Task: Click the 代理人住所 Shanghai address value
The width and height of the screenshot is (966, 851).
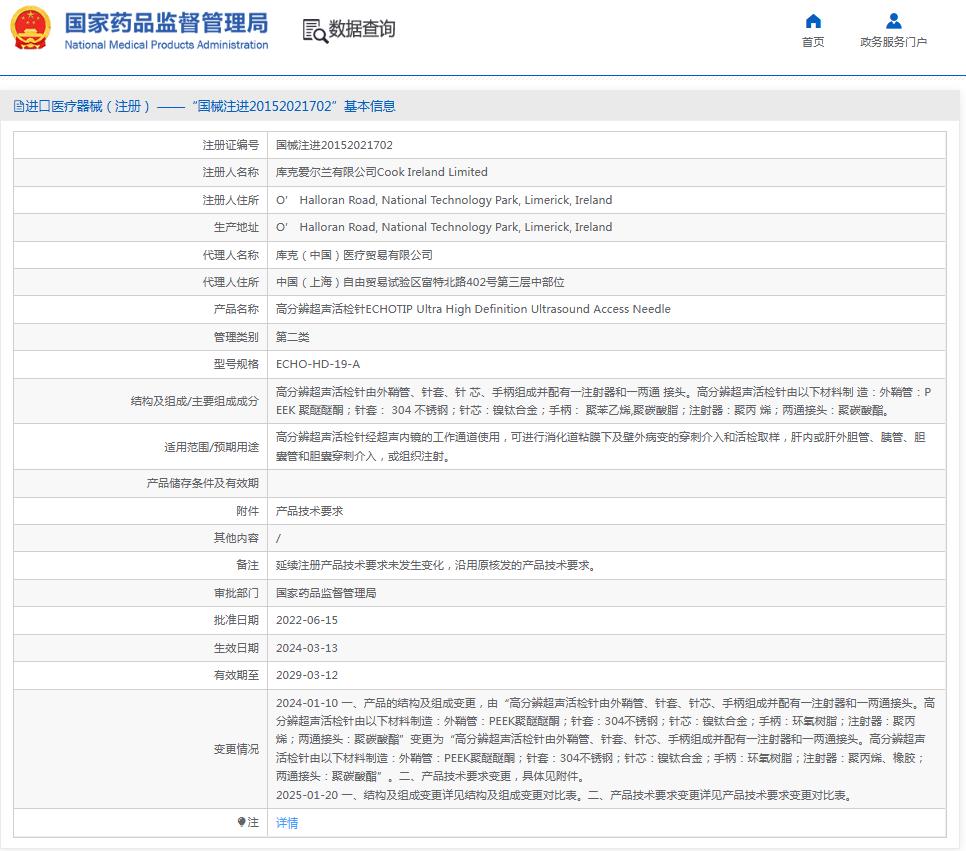Action: point(420,282)
